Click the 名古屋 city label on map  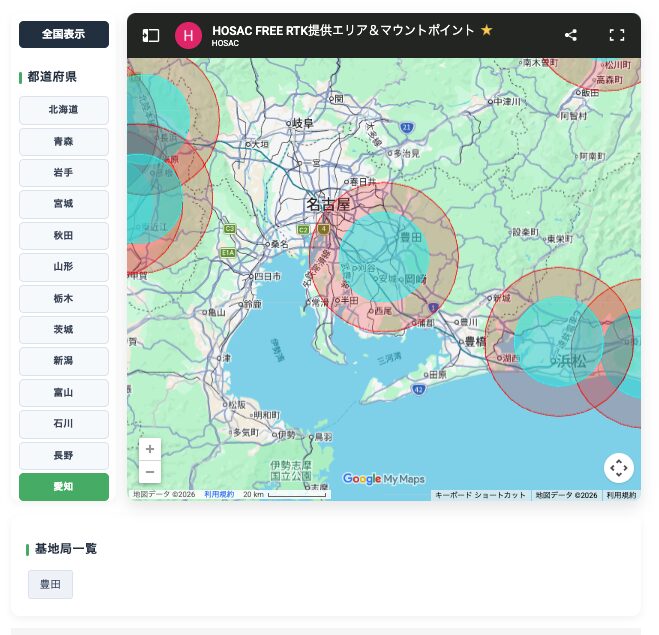[328, 204]
